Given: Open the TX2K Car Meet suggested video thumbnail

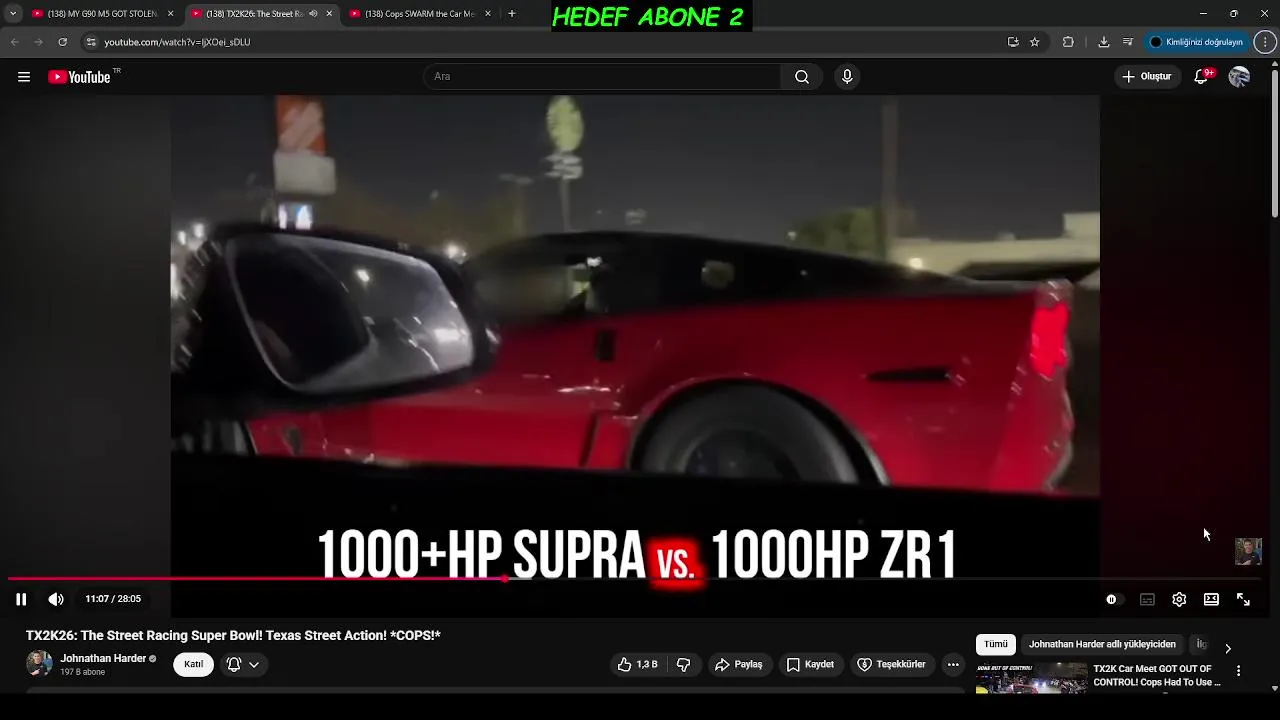Looking at the screenshot, I should point(1031,678).
